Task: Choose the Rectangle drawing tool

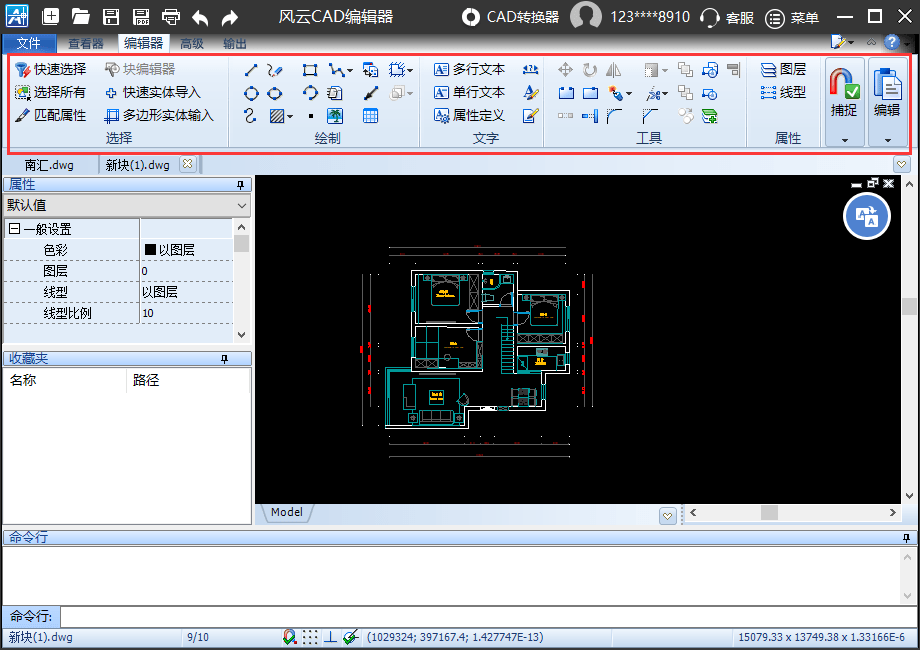Action: [310, 70]
